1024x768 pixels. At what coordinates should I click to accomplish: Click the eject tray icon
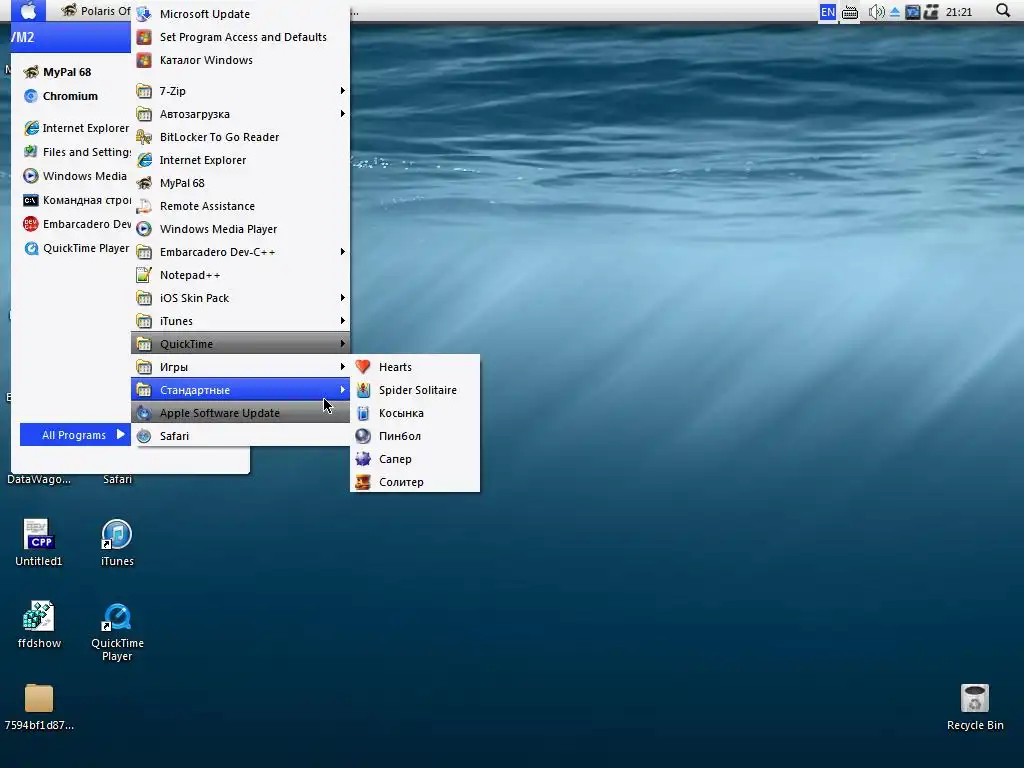(x=895, y=12)
